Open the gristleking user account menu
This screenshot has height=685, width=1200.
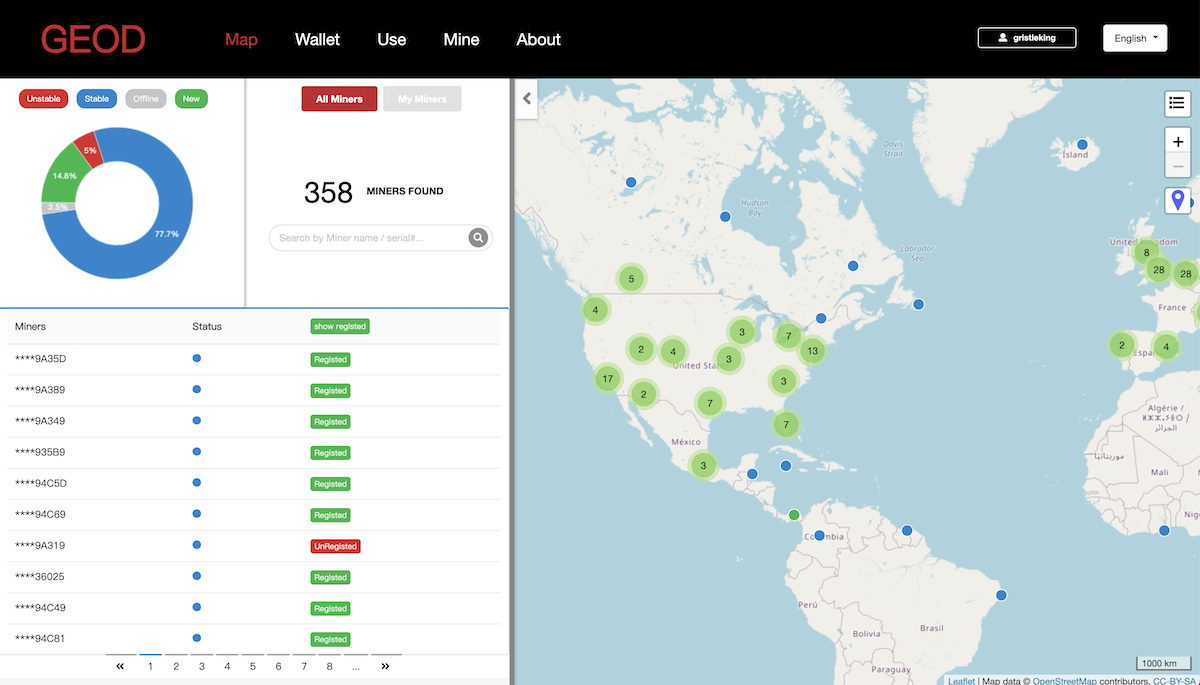point(1027,38)
